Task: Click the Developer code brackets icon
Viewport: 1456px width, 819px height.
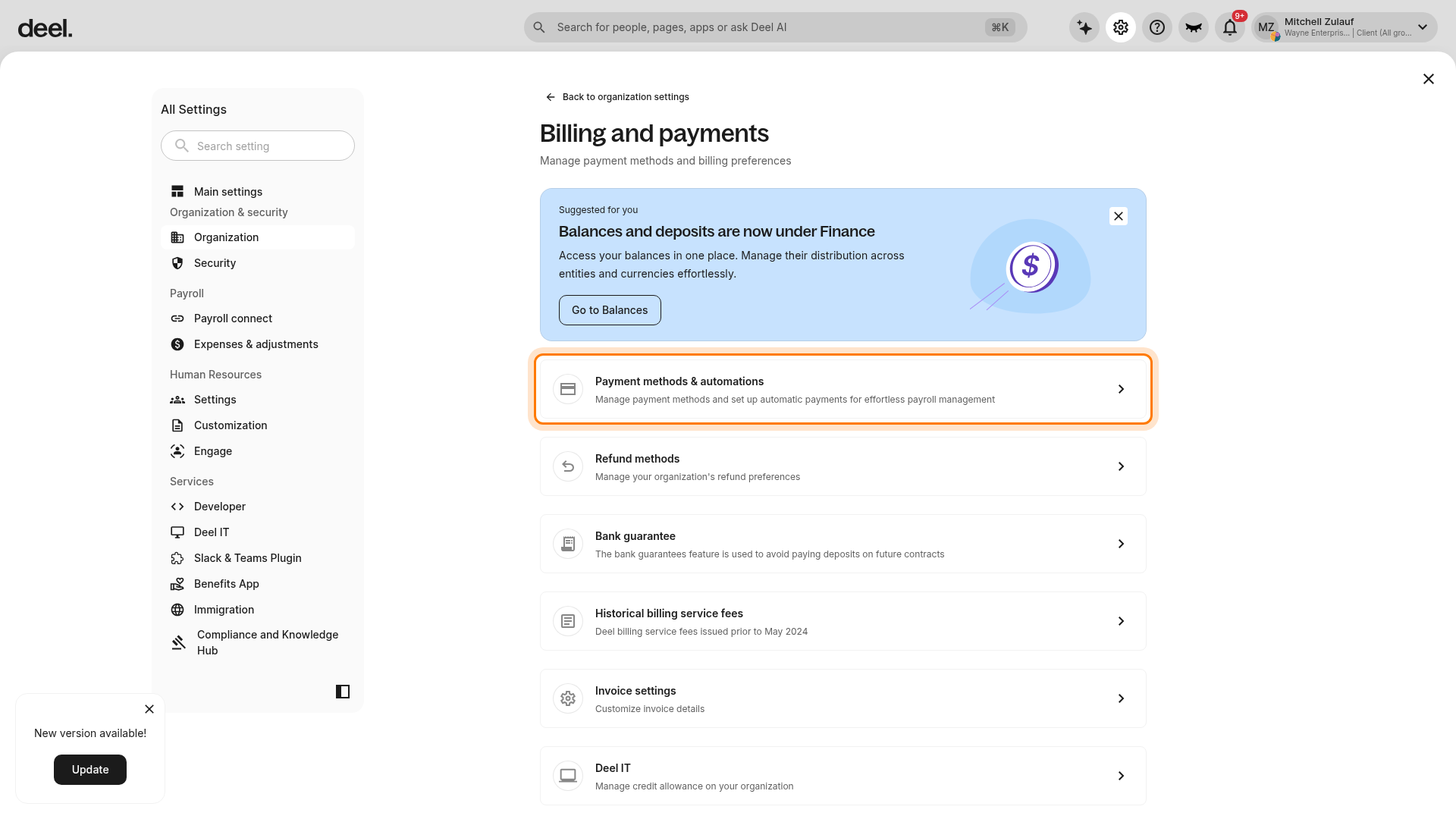Action: pos(177,507)
